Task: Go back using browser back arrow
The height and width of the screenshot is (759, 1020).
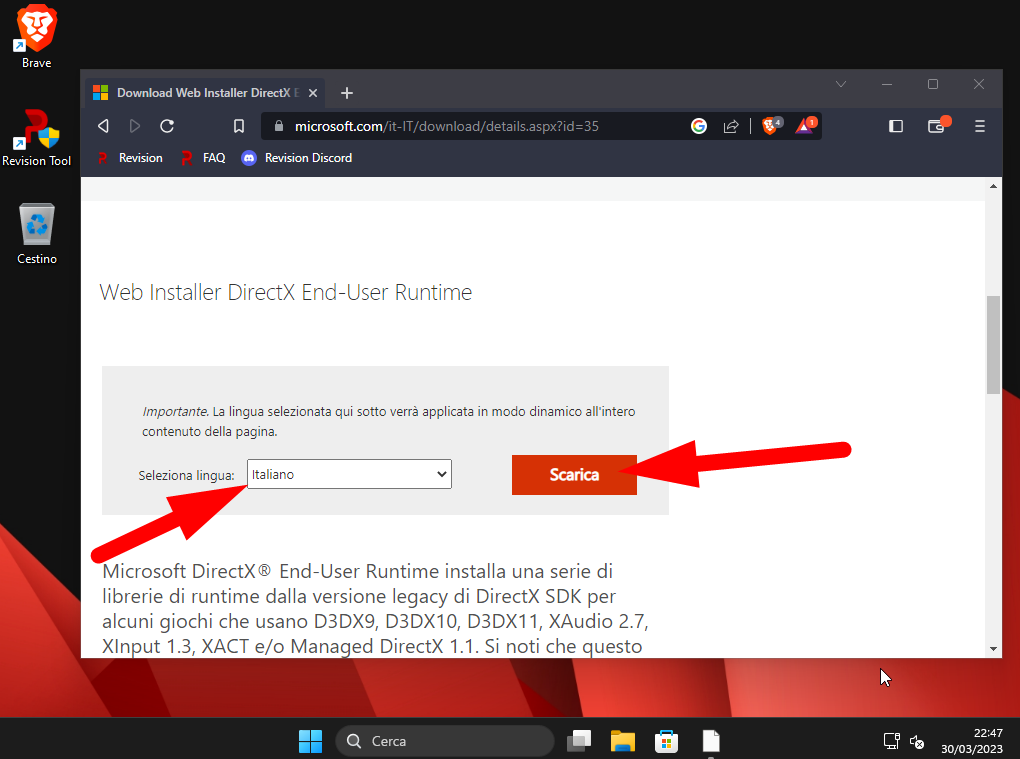Action: pos(103,126)
